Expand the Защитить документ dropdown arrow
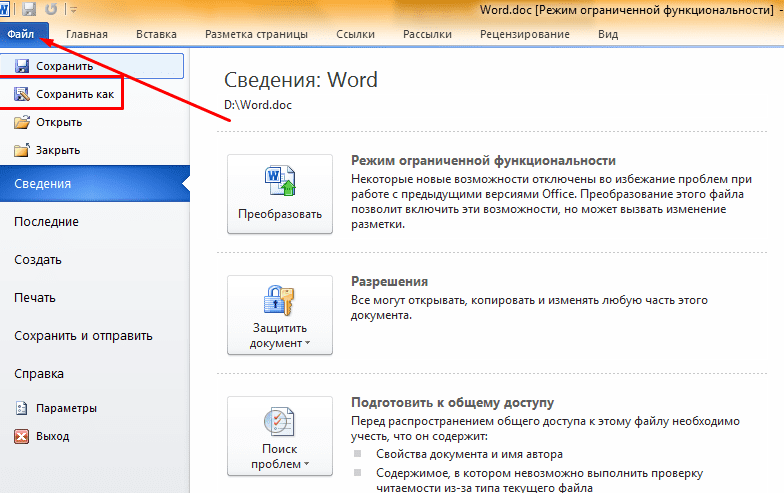Image resolution: width=784 pixels, height=493 pixels. (x=308, y=343)
